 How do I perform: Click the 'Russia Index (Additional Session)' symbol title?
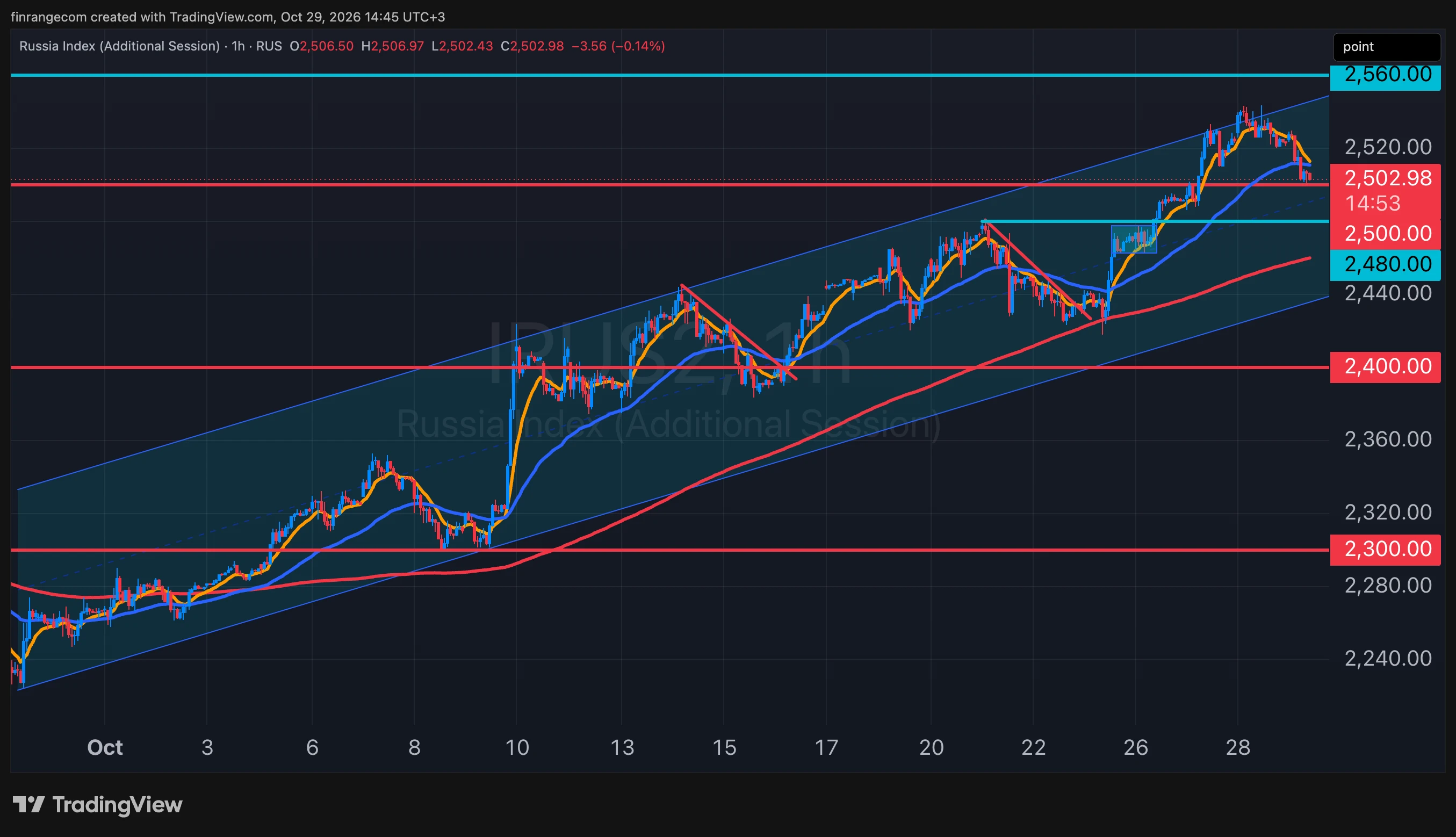point(120,46)
